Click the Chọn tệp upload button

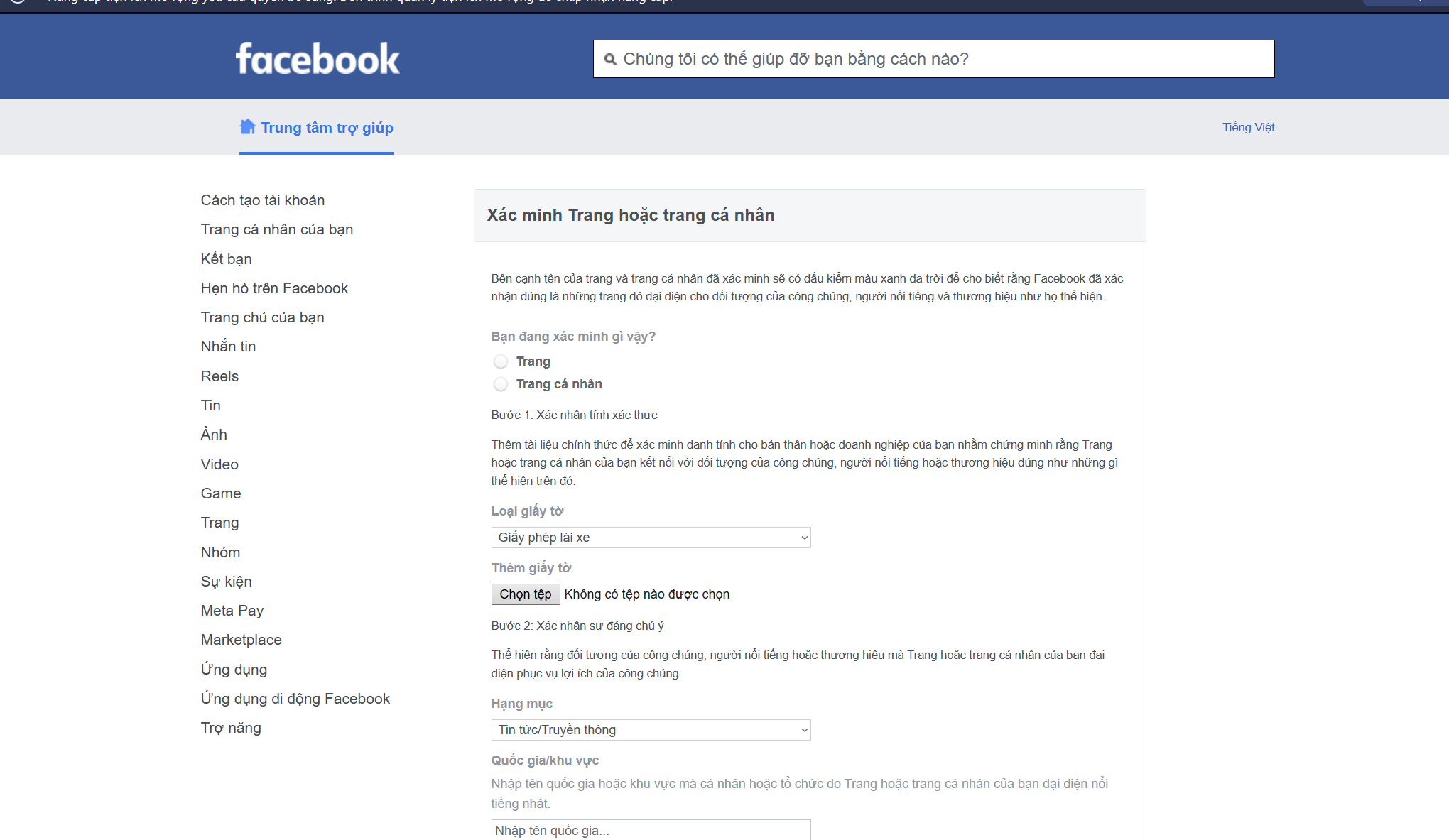(x=525, y=594)
